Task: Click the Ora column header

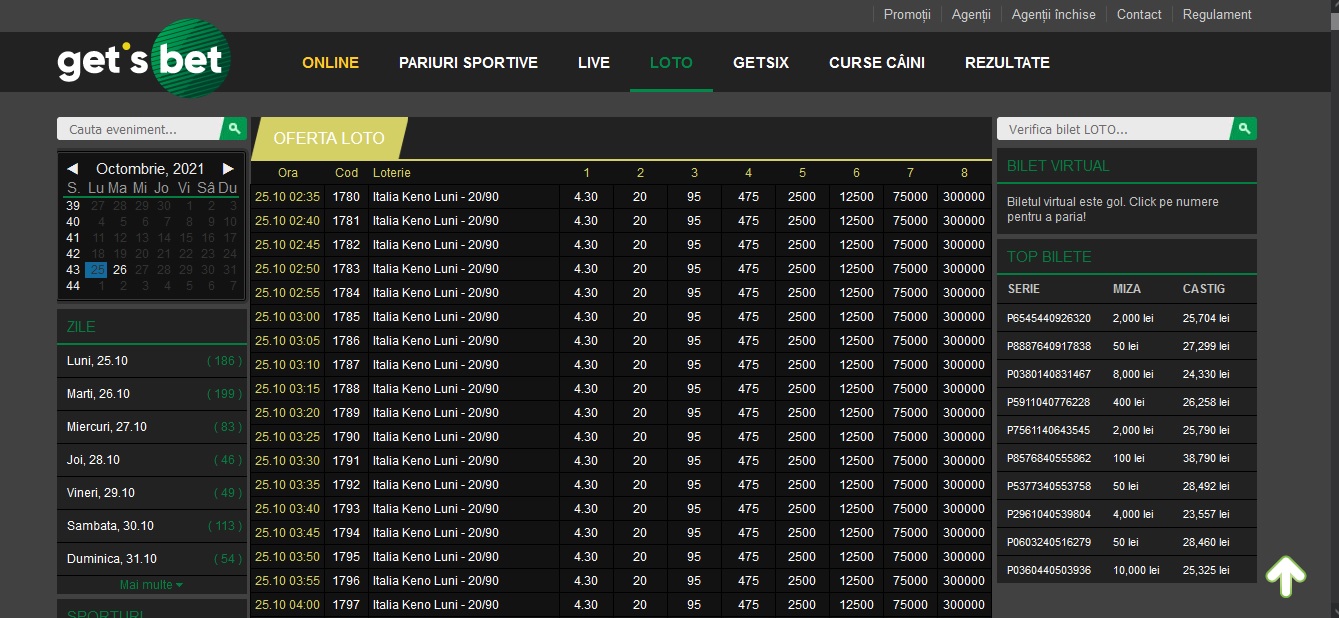Action: [x=288, y=173]
